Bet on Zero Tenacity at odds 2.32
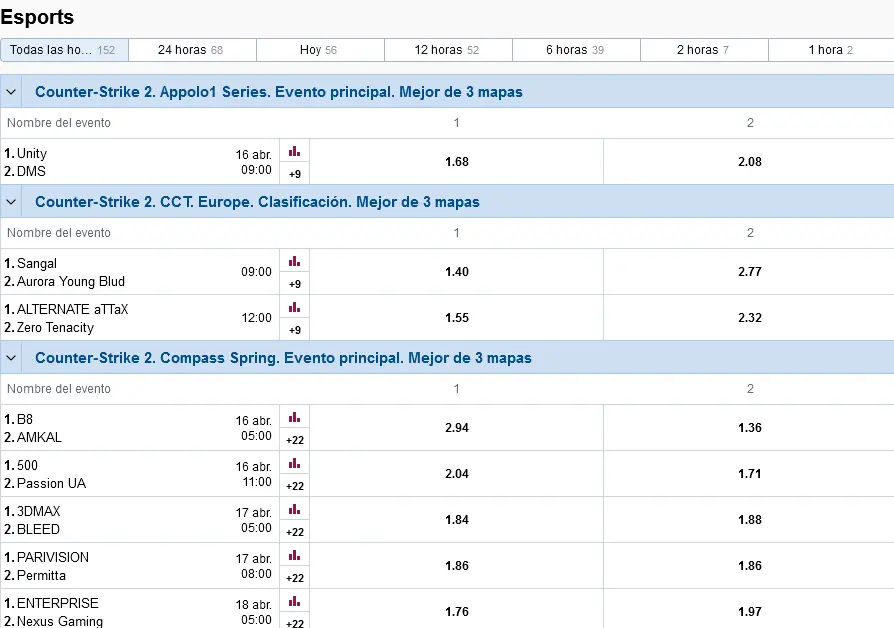 point(749,318)
